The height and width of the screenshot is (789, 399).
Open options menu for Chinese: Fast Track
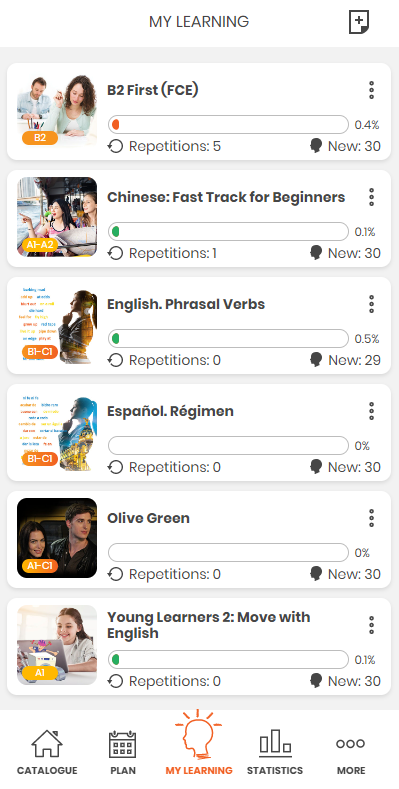[x=371, y=197]
